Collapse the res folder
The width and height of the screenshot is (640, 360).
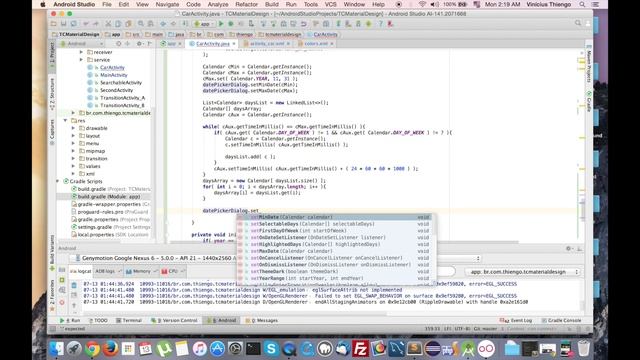(65, 120)
